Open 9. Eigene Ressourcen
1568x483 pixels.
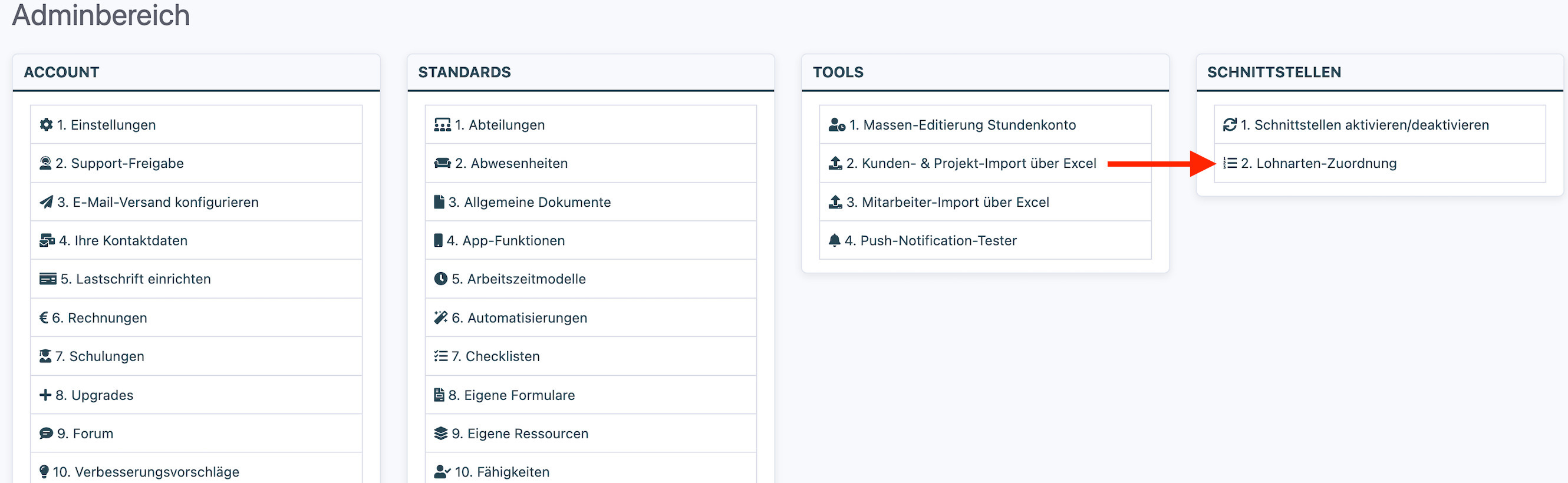coord(591,433)
